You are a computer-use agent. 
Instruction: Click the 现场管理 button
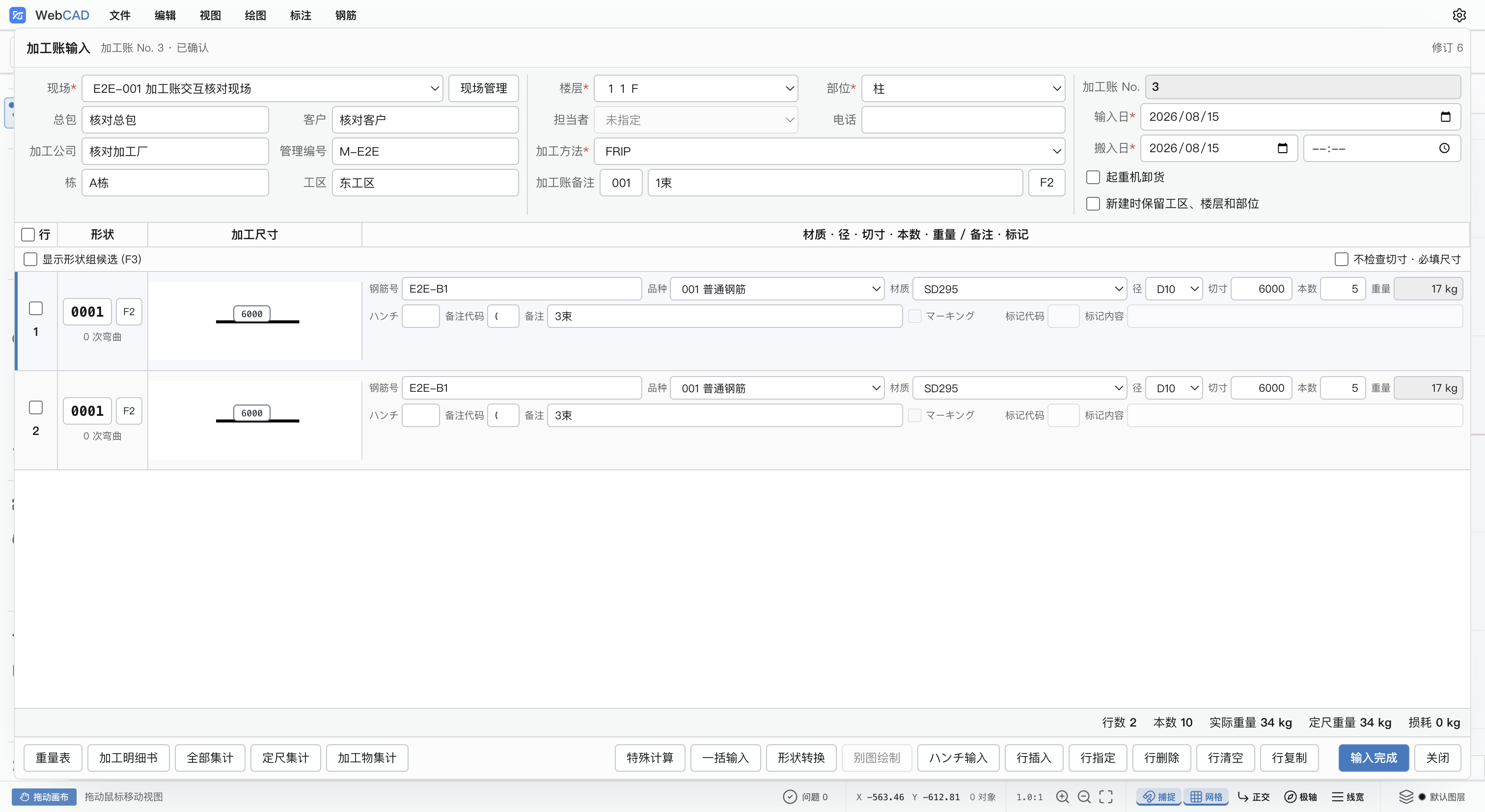[484, 88]
